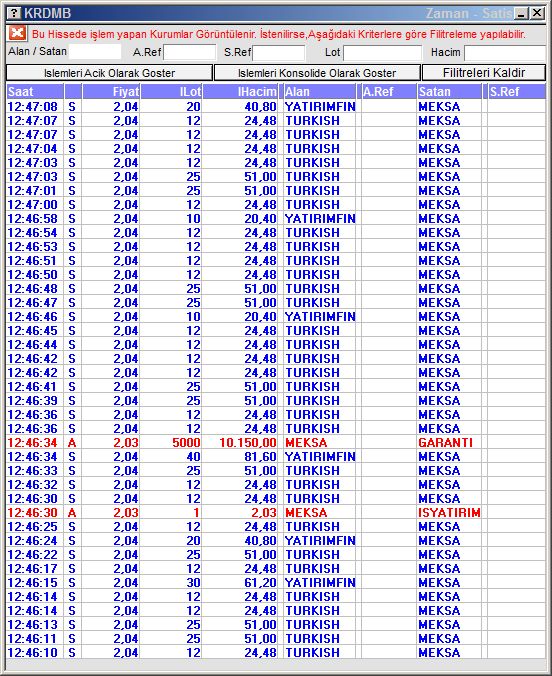Viewport: 552px width, 676px height.
Task: Click the A.Ref filter input field
Action: [x=190, y=53]
